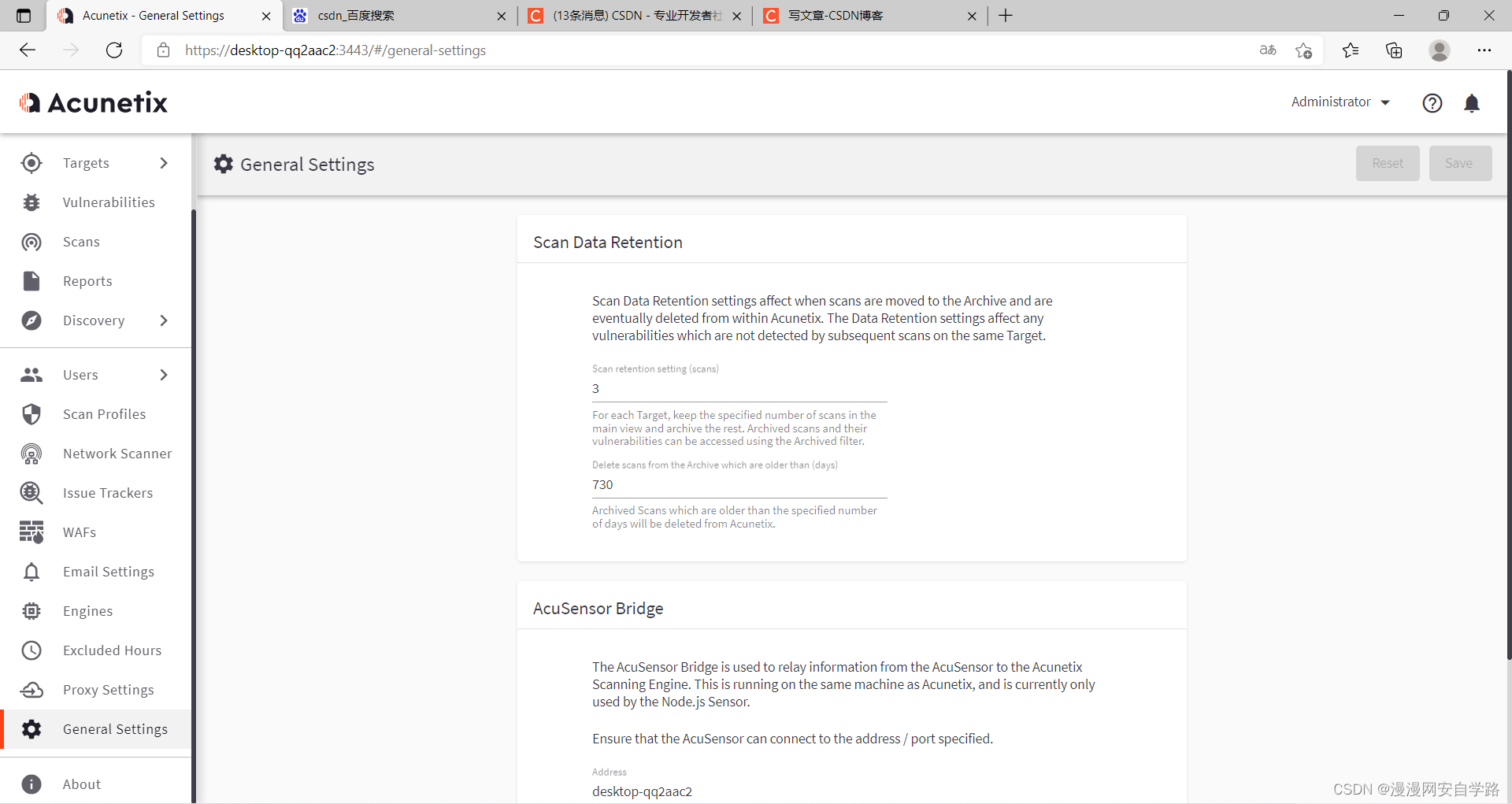The image size is (1512, 804).
Task: Open the About info icon
Action: pos(31,784)
